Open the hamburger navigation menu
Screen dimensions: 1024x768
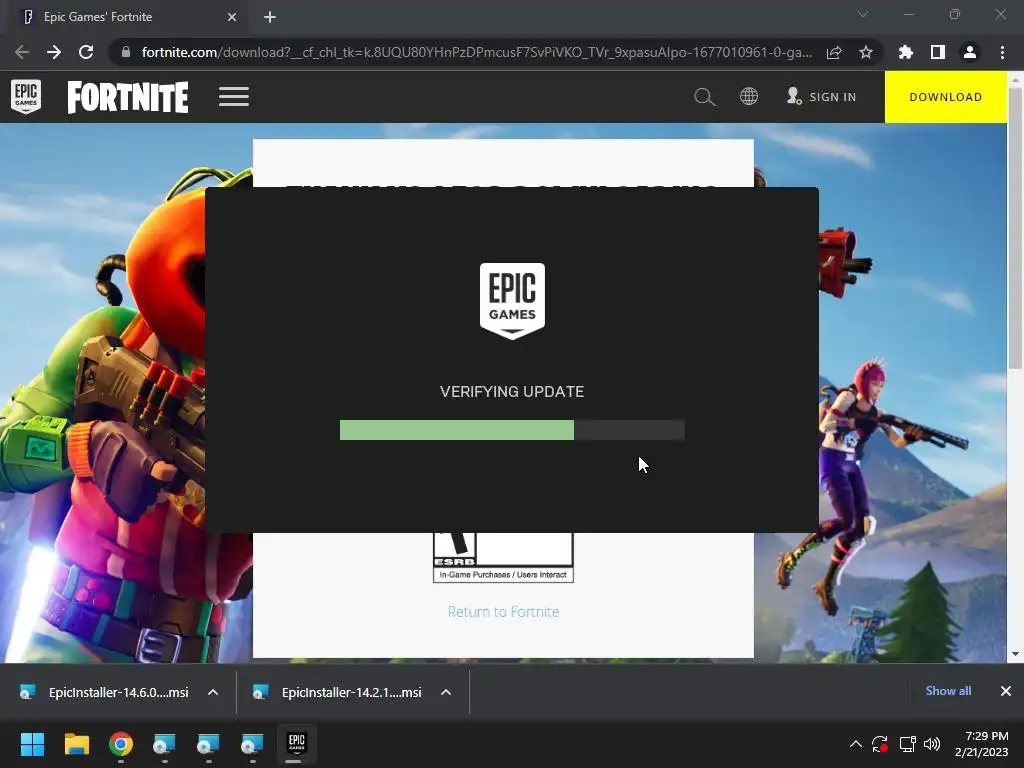(234, 97)
